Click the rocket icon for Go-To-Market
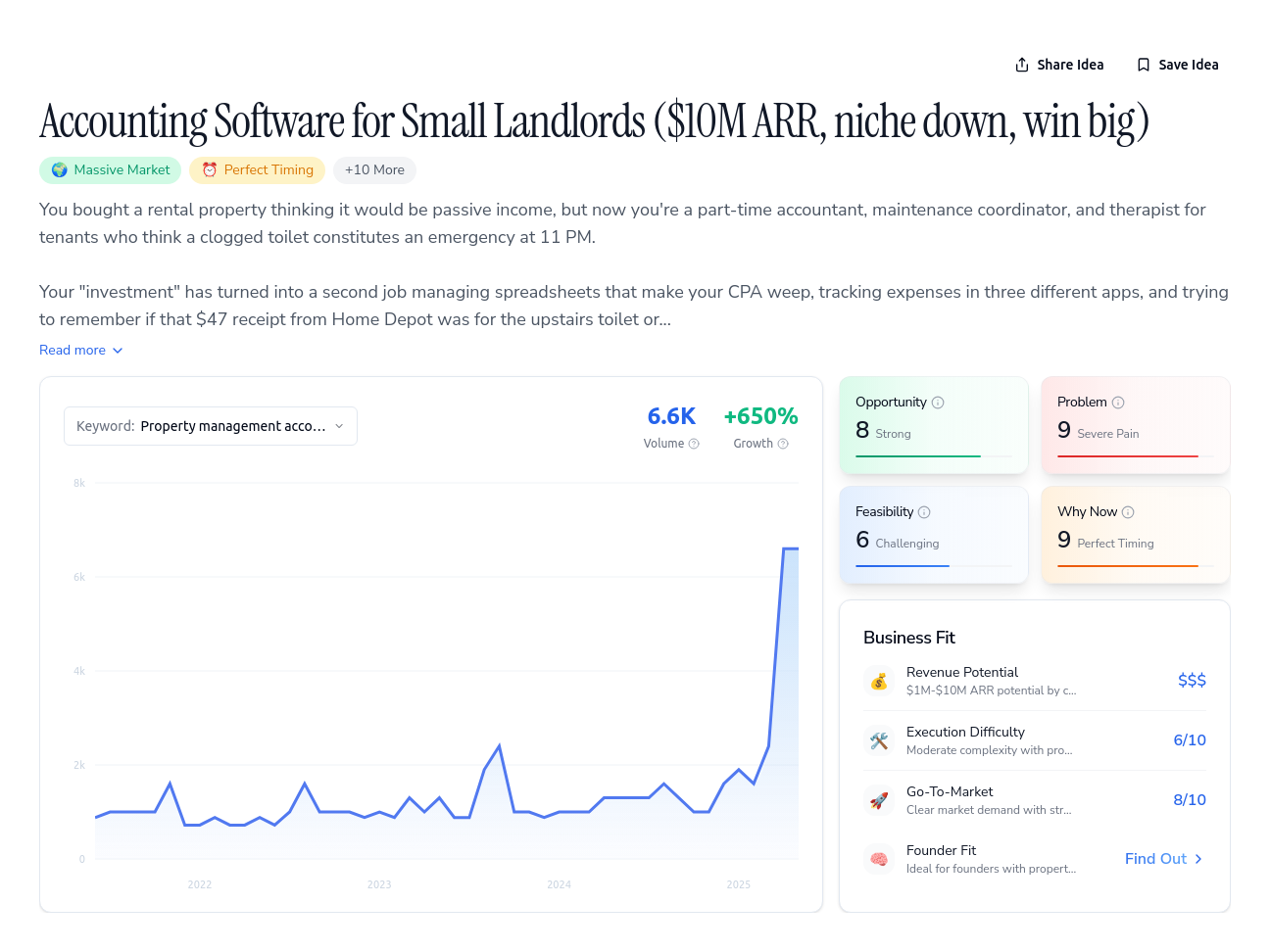 coord(879,800)
